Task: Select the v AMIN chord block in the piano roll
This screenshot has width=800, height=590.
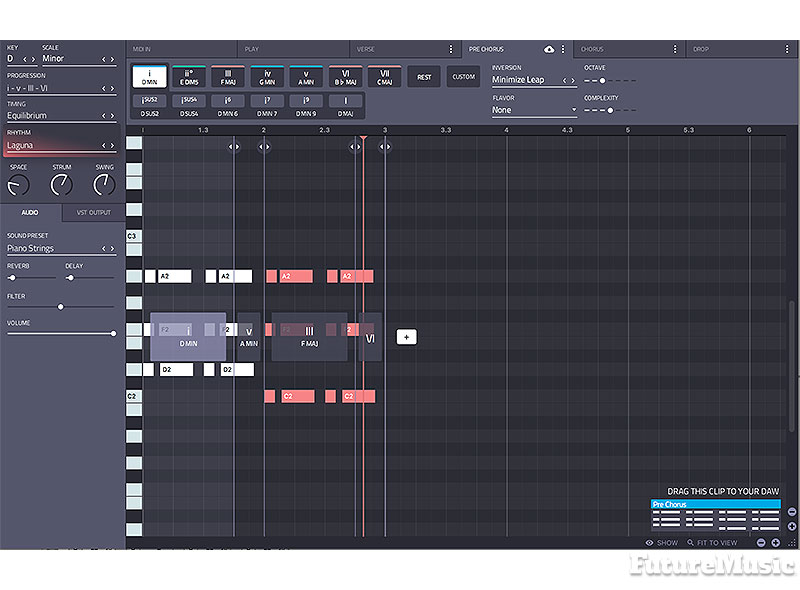Action: coord(248,337)
